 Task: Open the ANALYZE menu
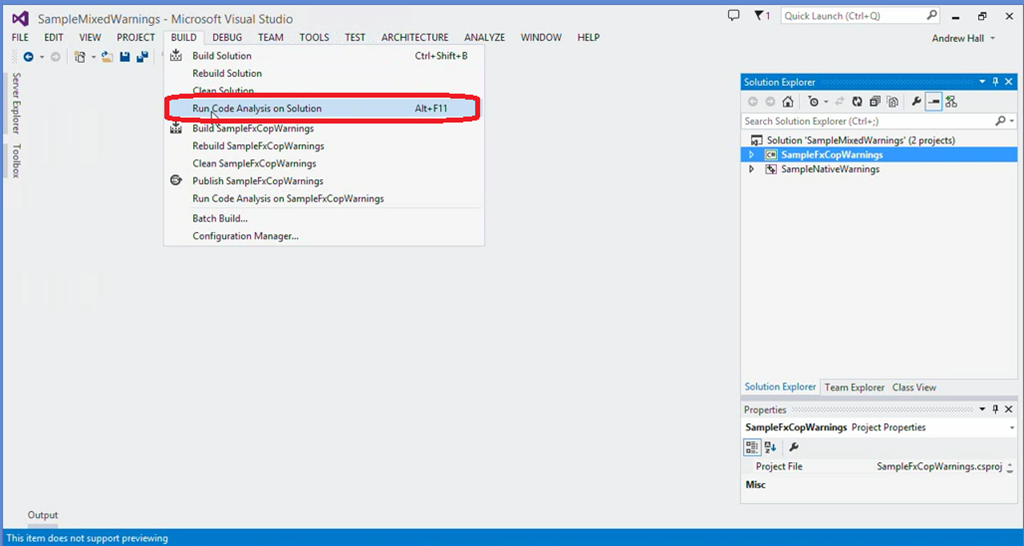coord(485,37)
